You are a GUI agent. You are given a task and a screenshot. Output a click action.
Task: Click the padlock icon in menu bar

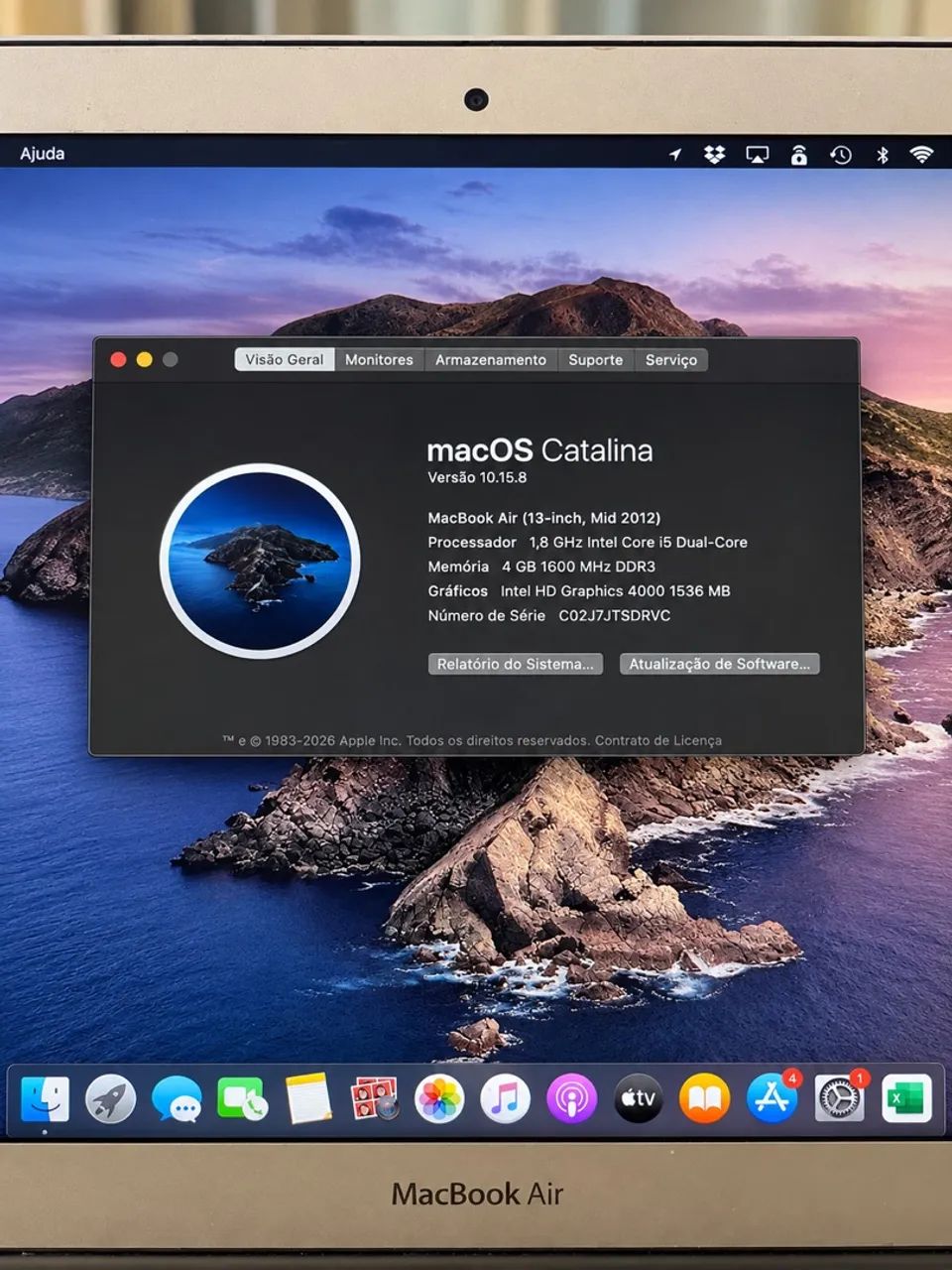pos(799,155)
